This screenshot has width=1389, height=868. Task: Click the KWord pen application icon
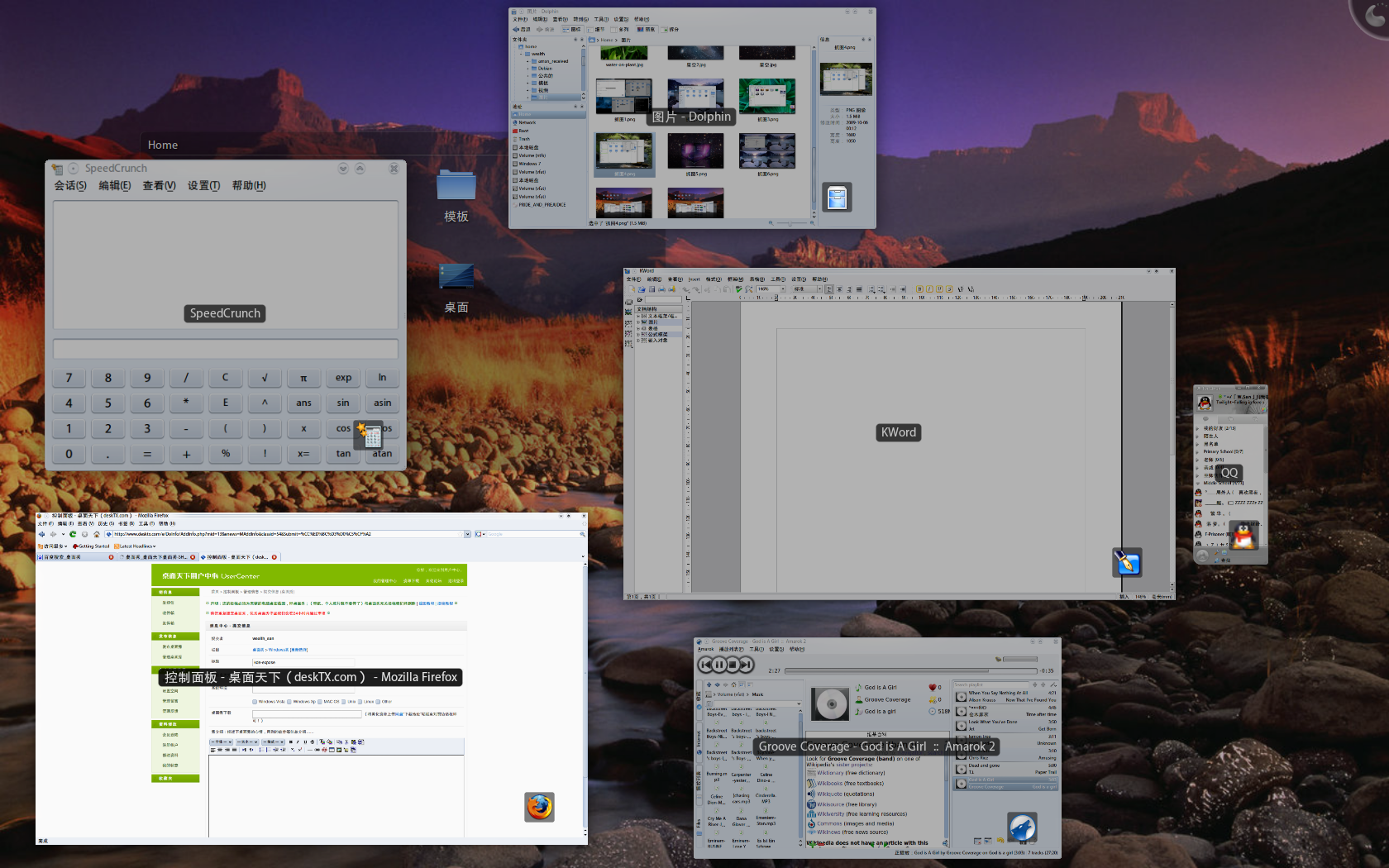click(1127, 562)
